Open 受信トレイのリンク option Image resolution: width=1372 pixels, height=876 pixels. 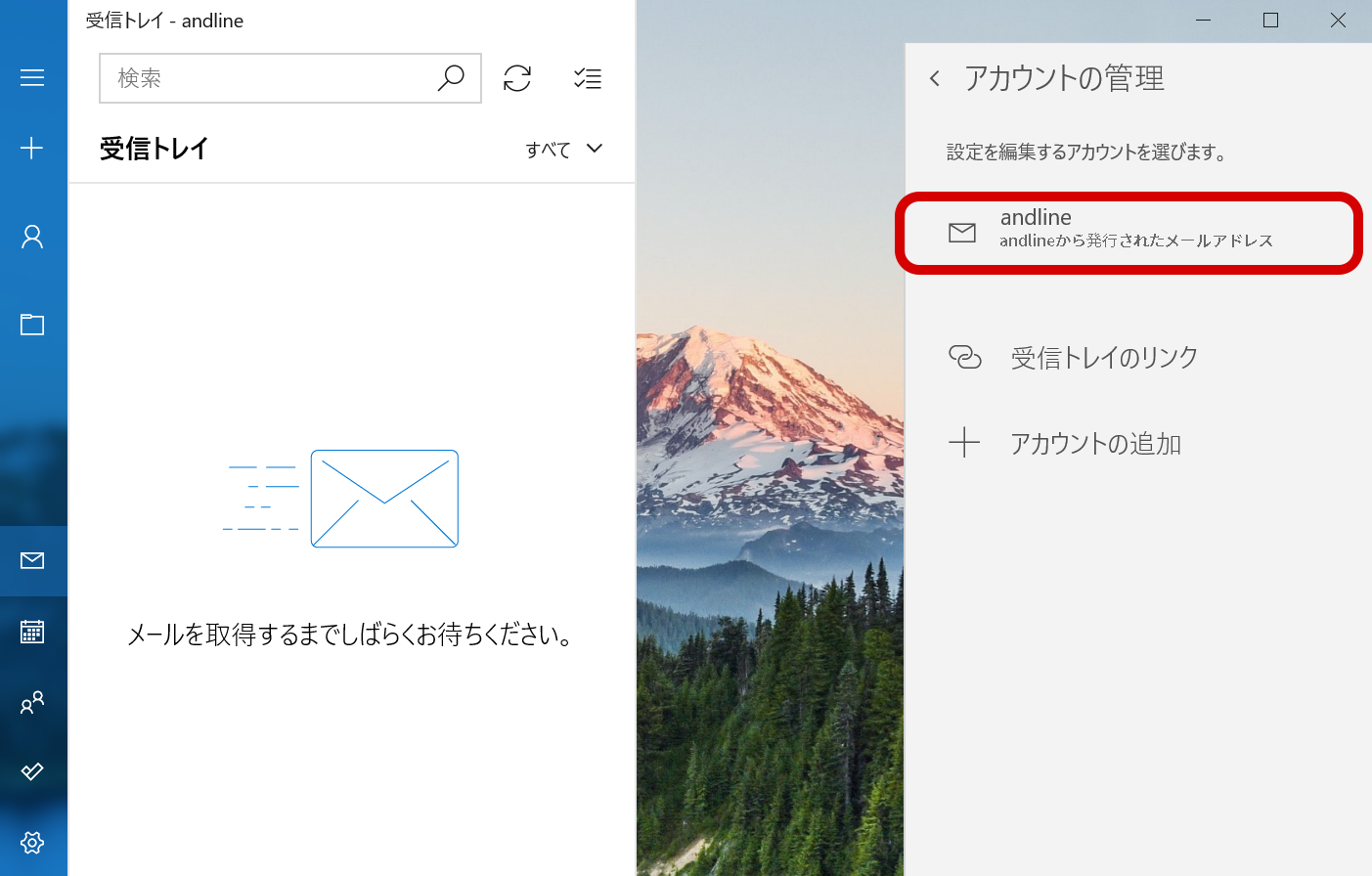(x=1103, y=358)
